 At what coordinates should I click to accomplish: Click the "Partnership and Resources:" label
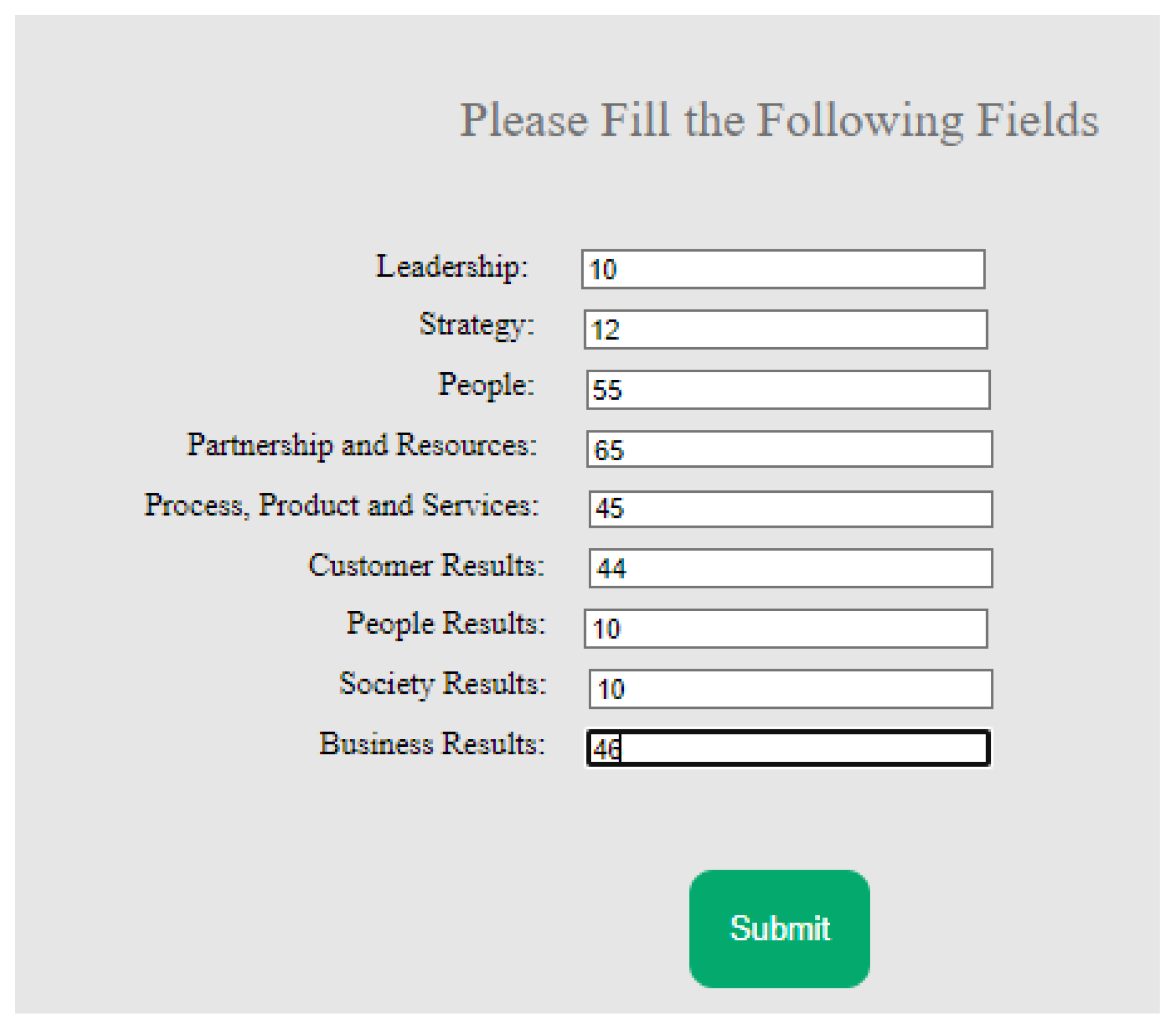click(x=361, y=445)
